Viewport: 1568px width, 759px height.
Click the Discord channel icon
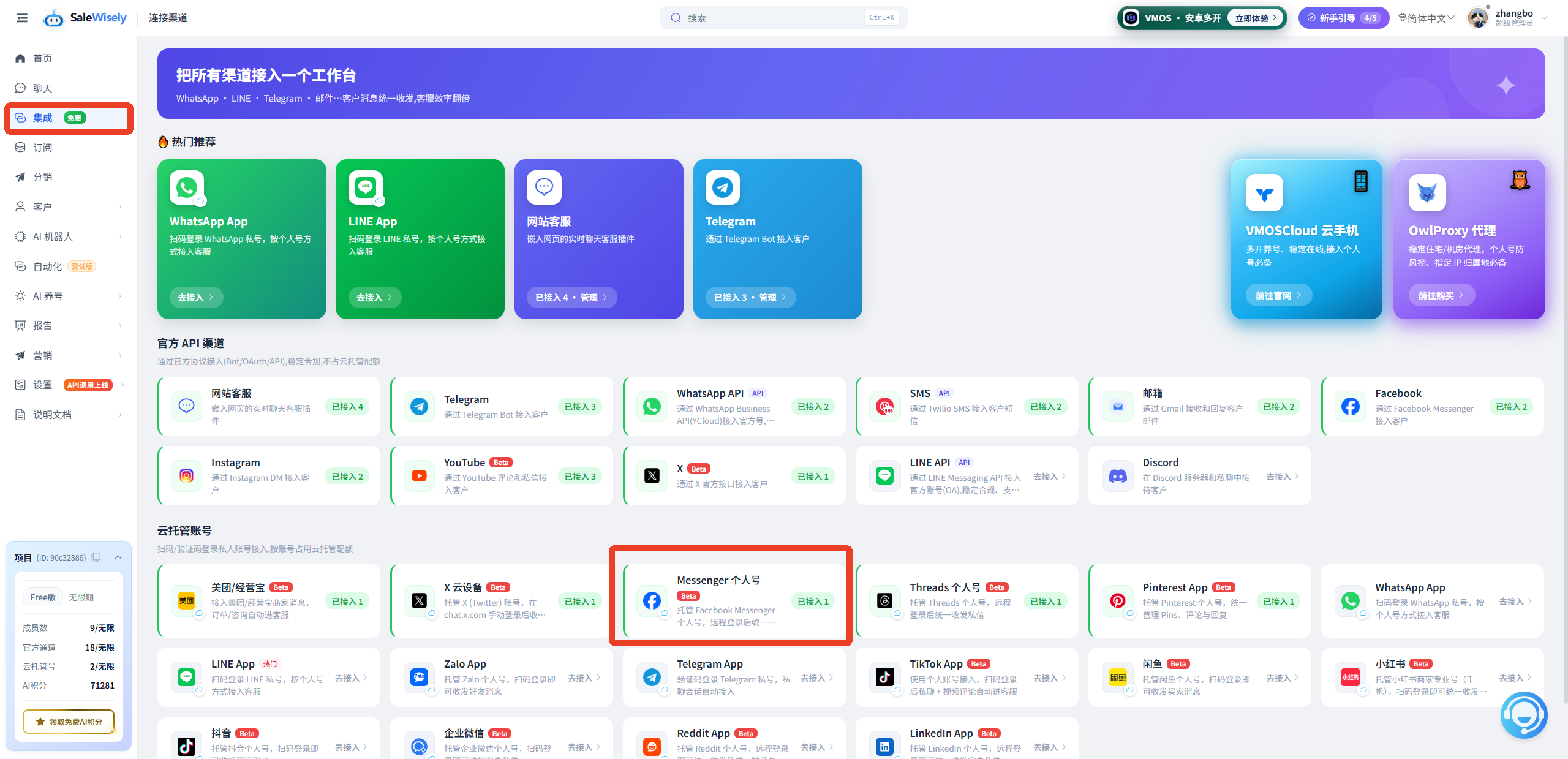(1117, 476)
